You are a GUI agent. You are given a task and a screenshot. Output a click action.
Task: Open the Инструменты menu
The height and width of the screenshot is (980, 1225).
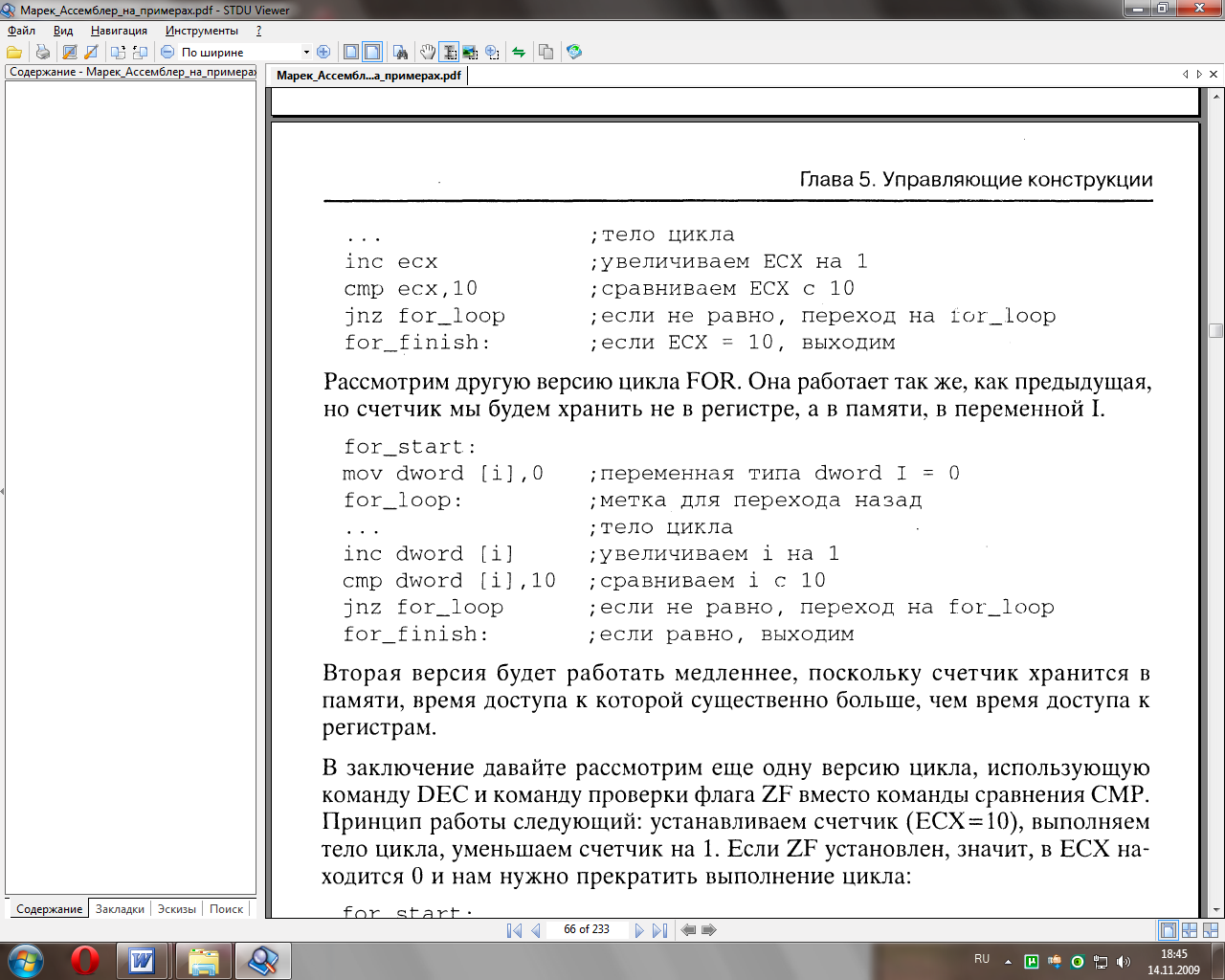[202, 31]
